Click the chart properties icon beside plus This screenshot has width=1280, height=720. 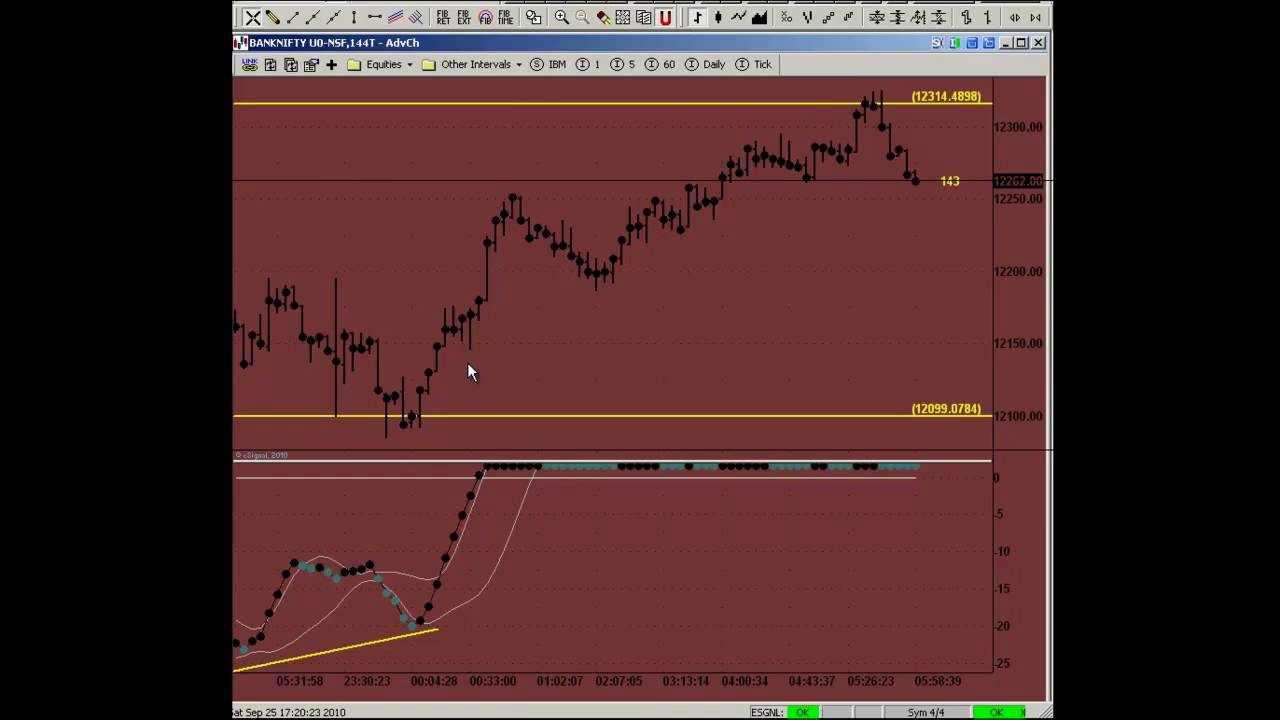(x=311, y=64)
